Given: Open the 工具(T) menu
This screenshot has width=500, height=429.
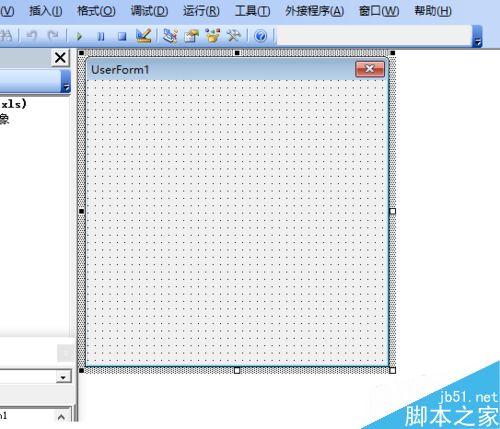Looking at the screenshot, I should pos(252,11).
